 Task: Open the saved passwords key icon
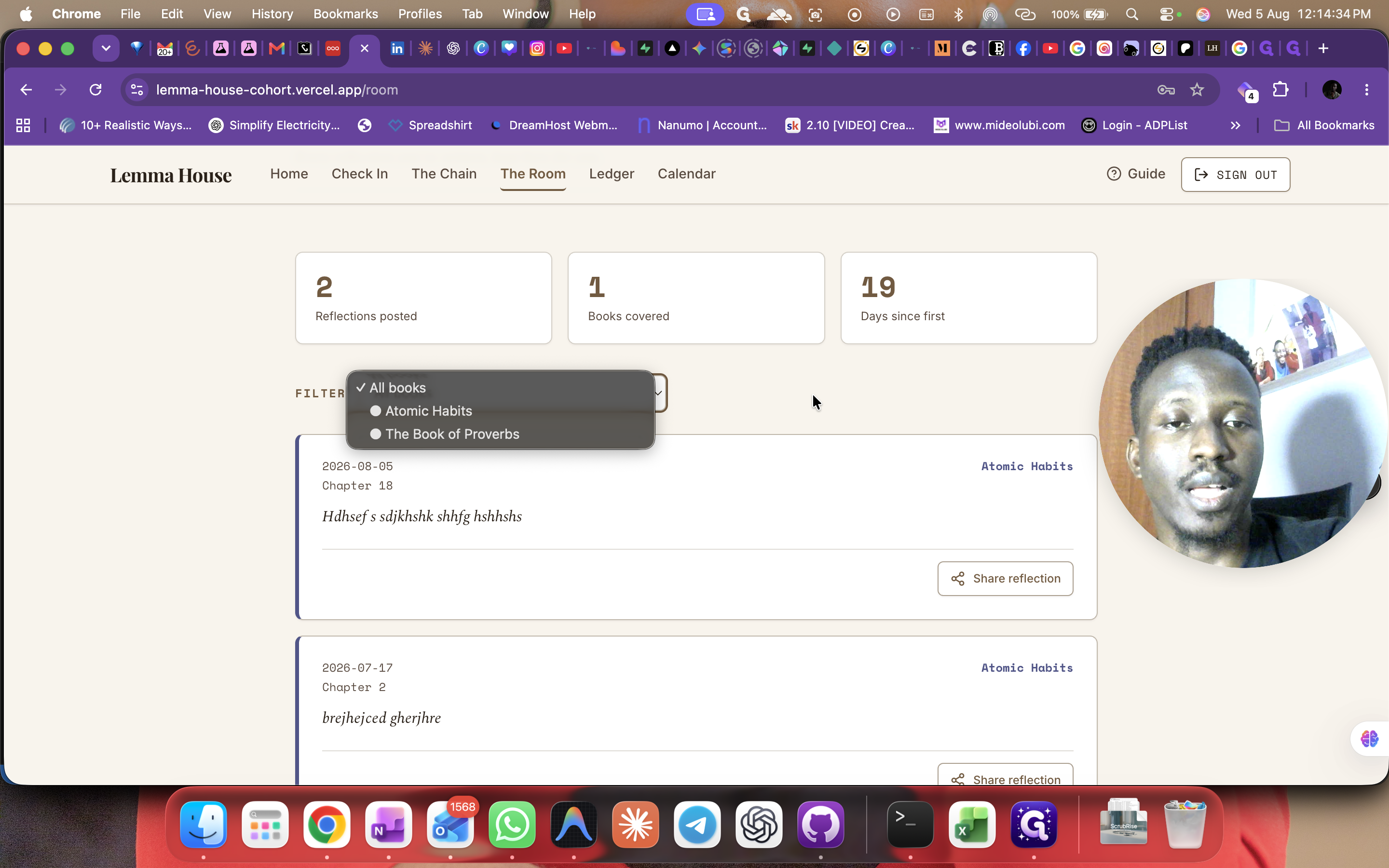click(x=1166, y=90)
